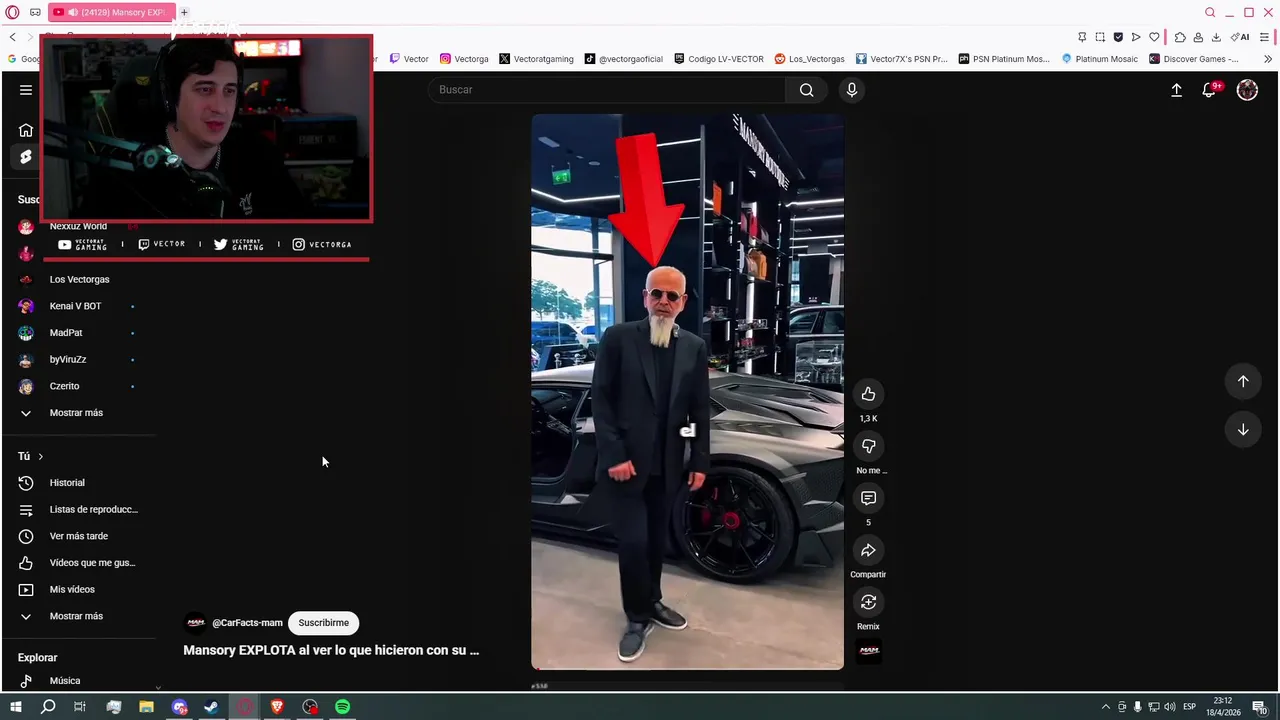Pause the playing Short video
This screenshot has width=1280, height=720.
coord(687,391)
